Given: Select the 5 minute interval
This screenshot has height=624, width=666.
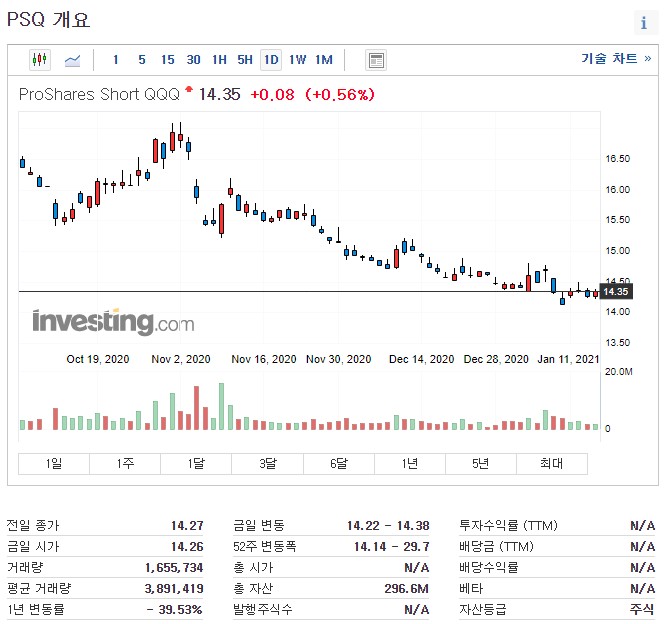Looking at the screenshot, I should 142,60.
